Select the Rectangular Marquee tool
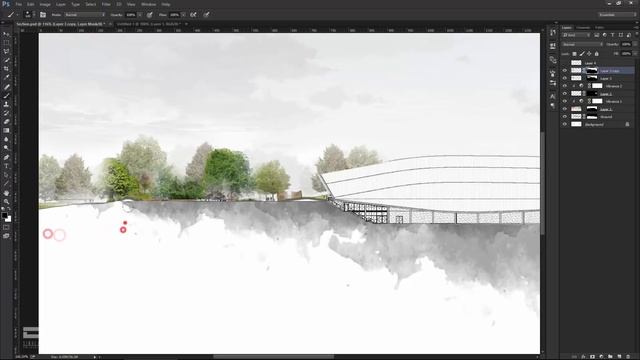Viewport: 640px width, 360px height. point(6,43)
